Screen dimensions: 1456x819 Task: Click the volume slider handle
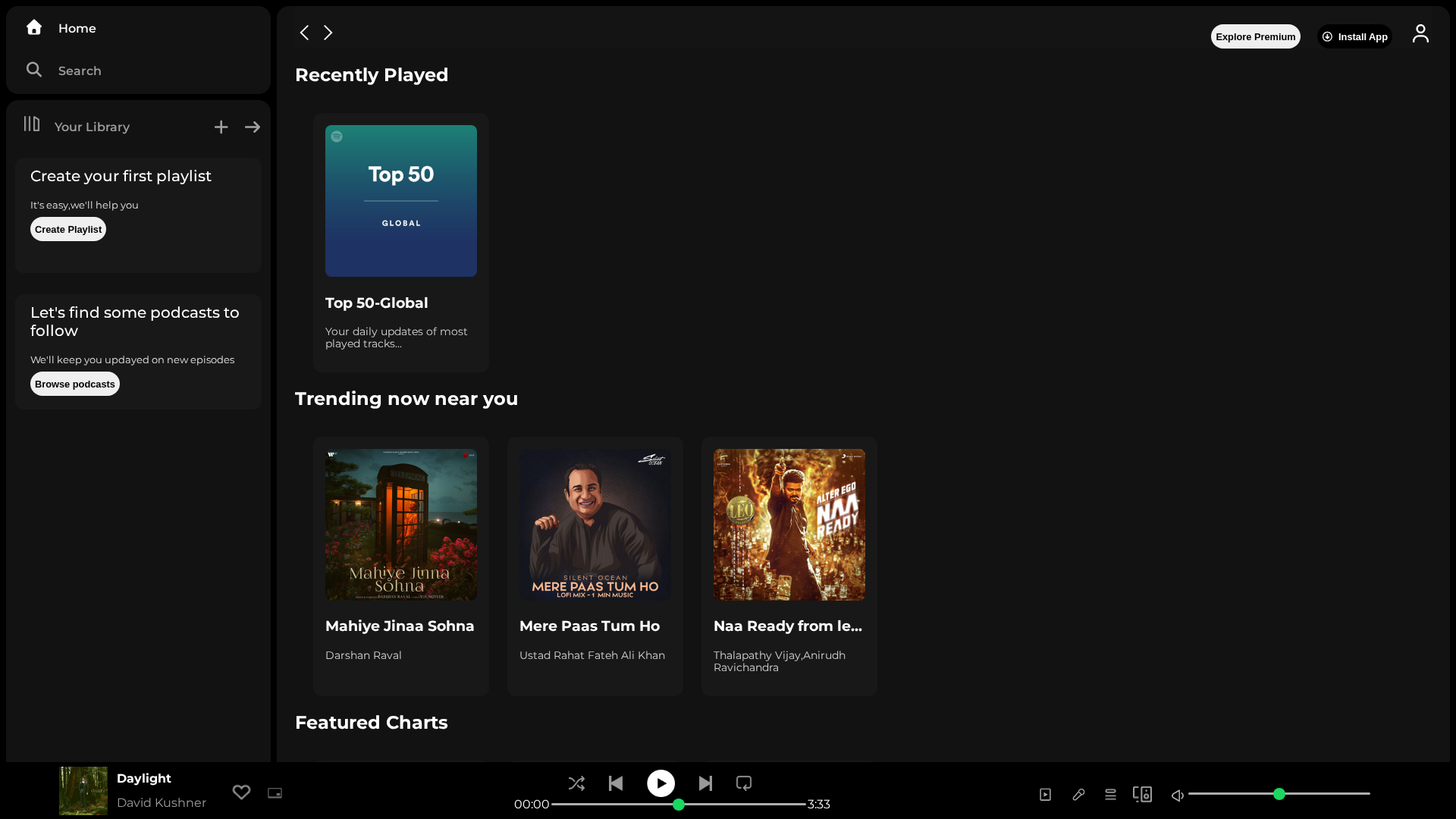pyautogui.click(x=1279, y=794)
